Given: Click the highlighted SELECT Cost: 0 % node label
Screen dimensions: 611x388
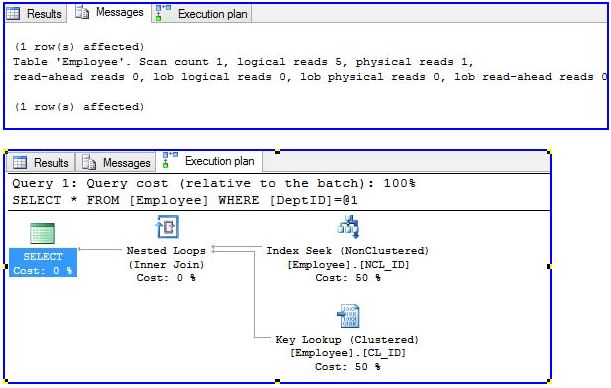Looking at the screenshot, I should click(43, 263).
